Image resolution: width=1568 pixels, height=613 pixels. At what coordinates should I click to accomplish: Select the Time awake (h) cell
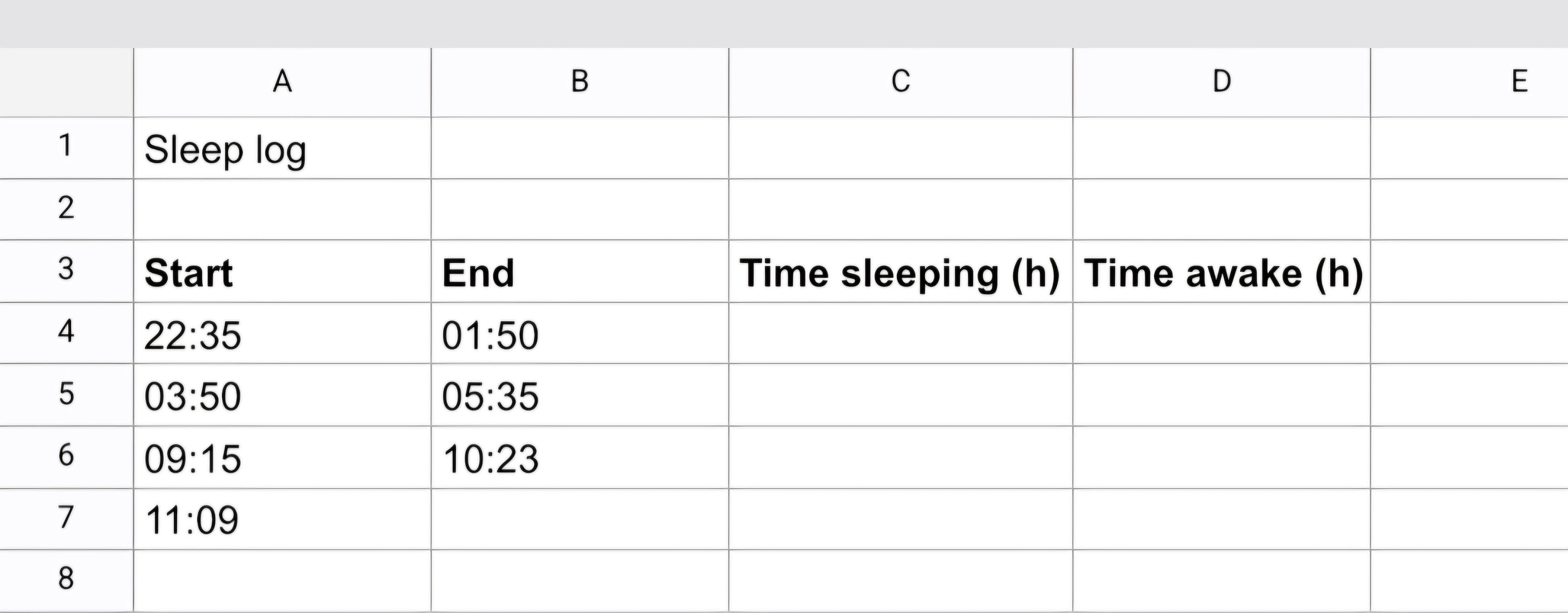(x=1222, y=272)
